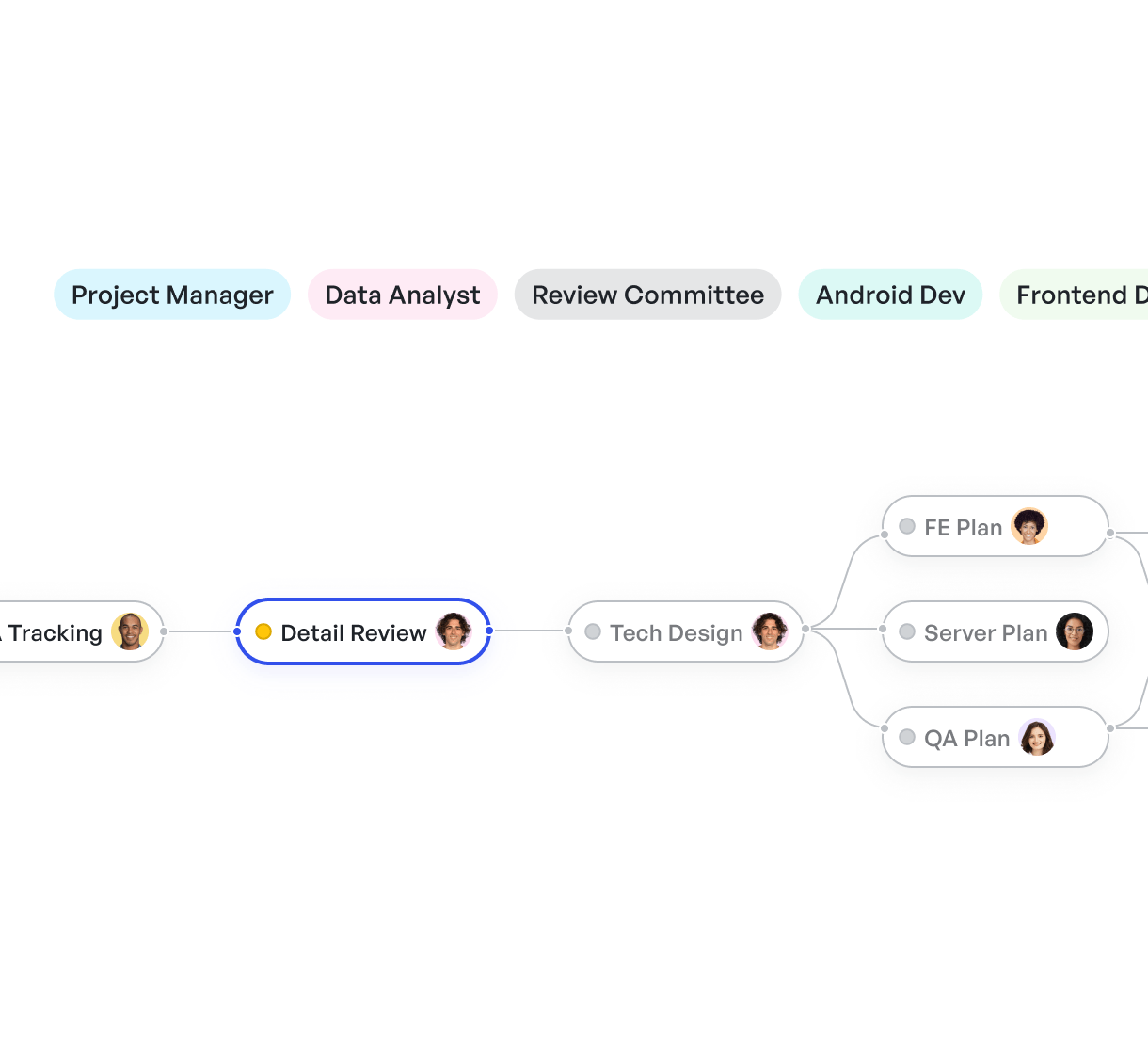Click the yellow status dot on Detail Review

pyautogui.click(x=263, y=631)
